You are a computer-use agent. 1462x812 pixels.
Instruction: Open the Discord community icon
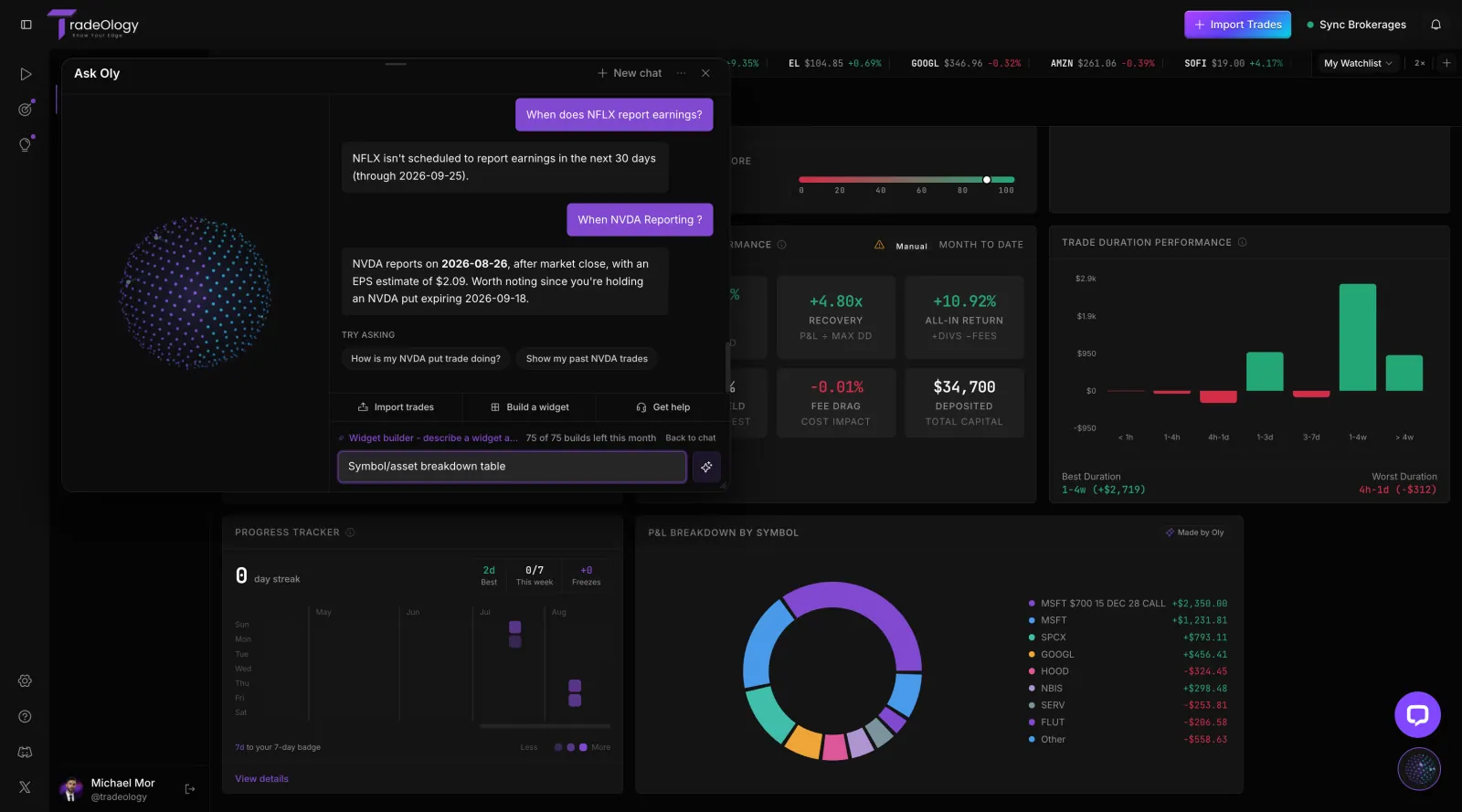26,752
